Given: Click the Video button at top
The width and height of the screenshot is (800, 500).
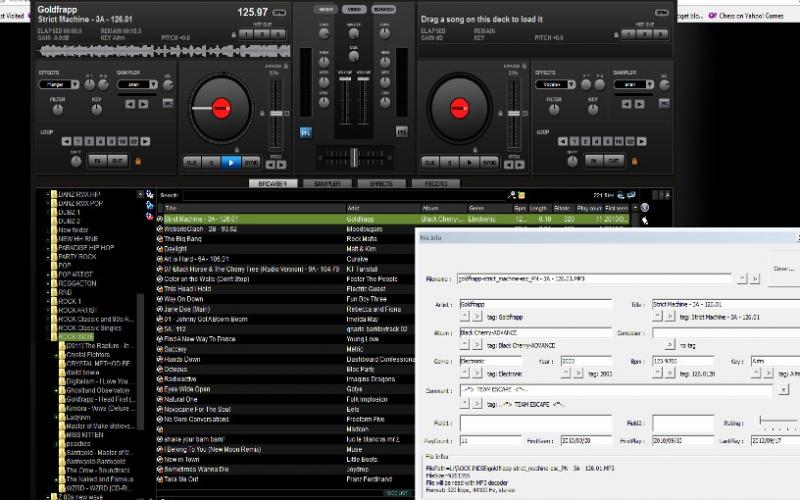Looking at the screenshot, I should [354, 9].
